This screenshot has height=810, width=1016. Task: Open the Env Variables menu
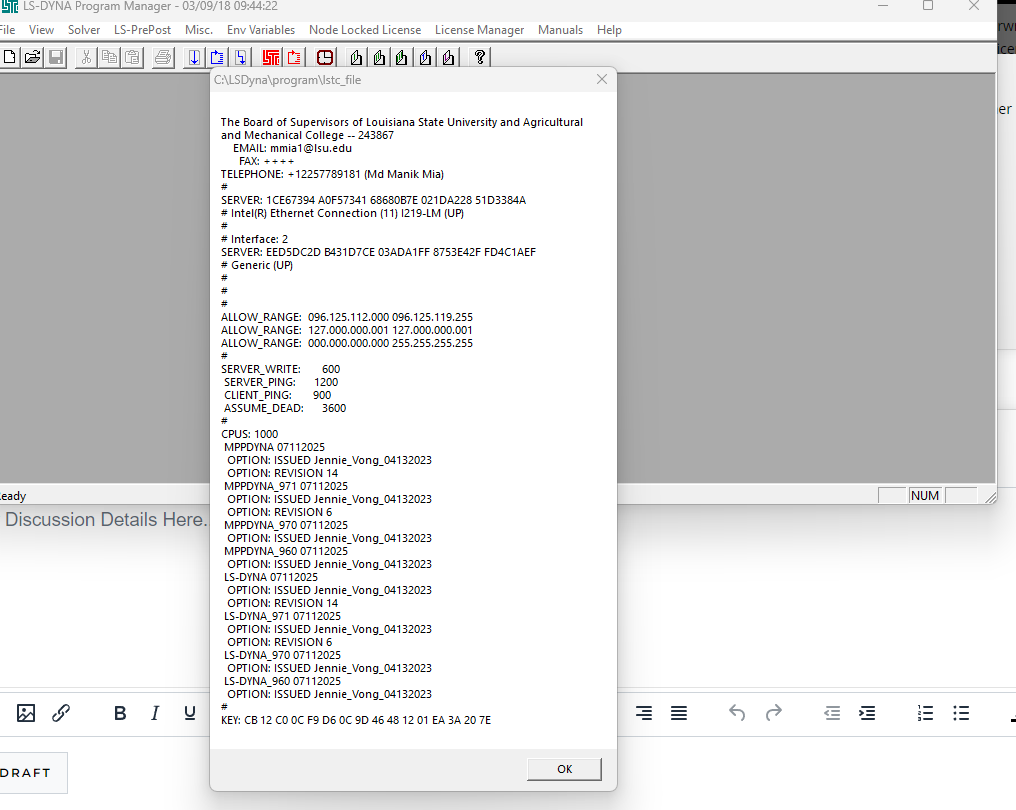(x=261, y=30)
